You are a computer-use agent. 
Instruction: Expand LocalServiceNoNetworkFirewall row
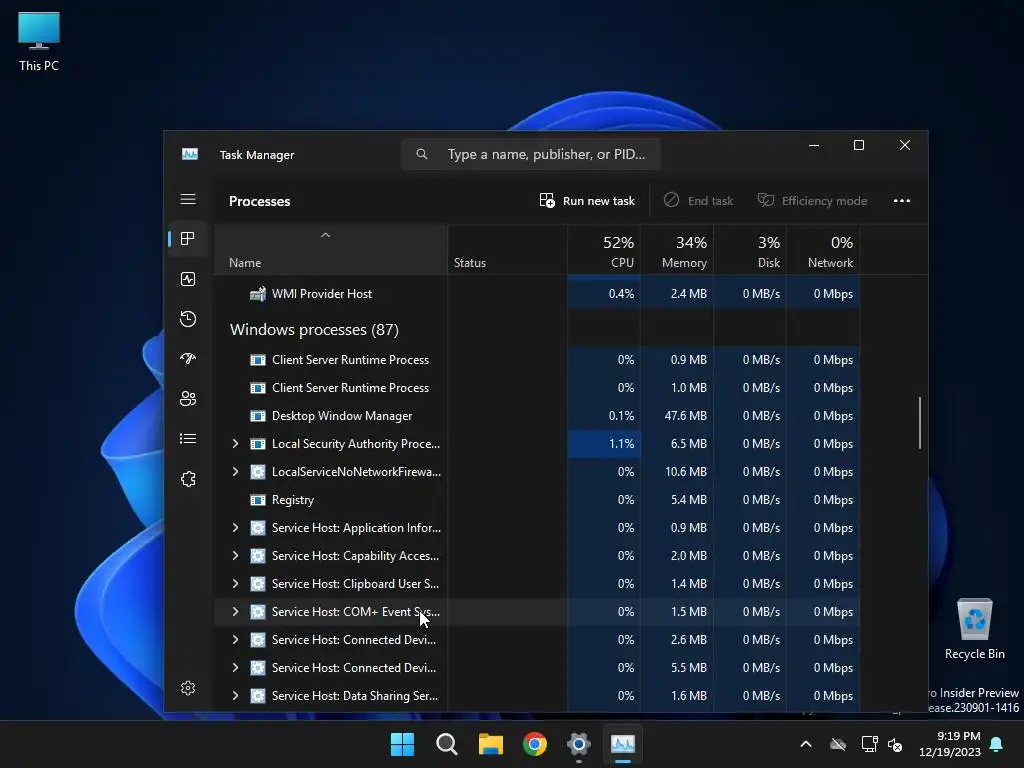[x=235, y=472]
